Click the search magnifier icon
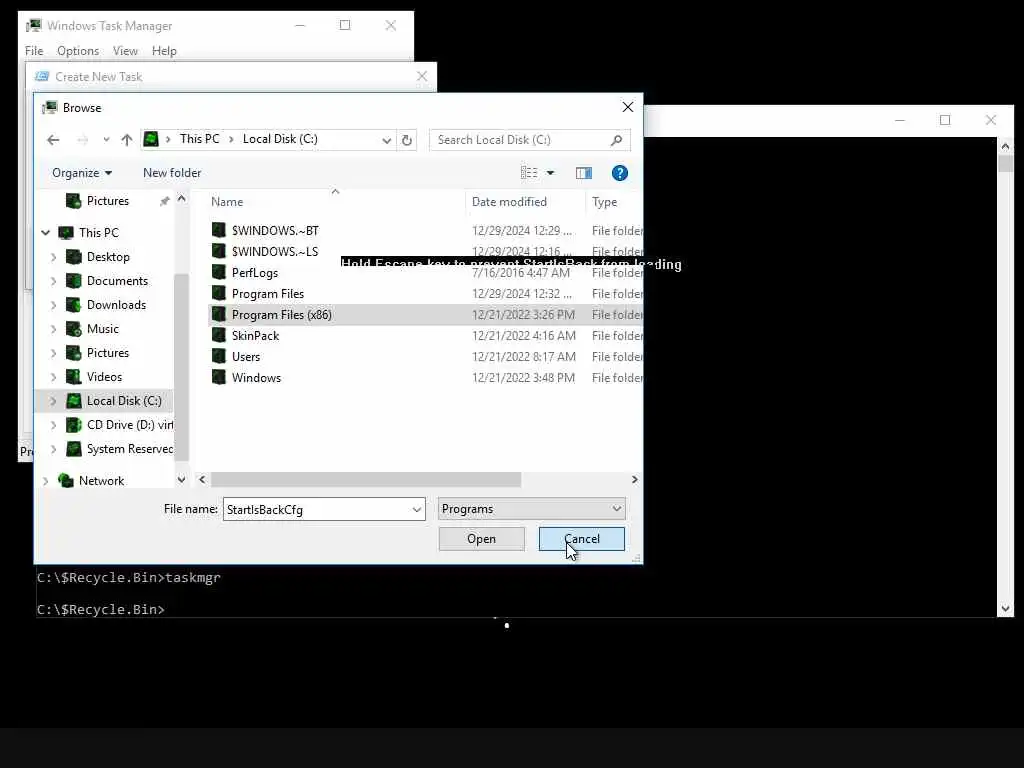Screen dimensions: 1024x768 616,140
